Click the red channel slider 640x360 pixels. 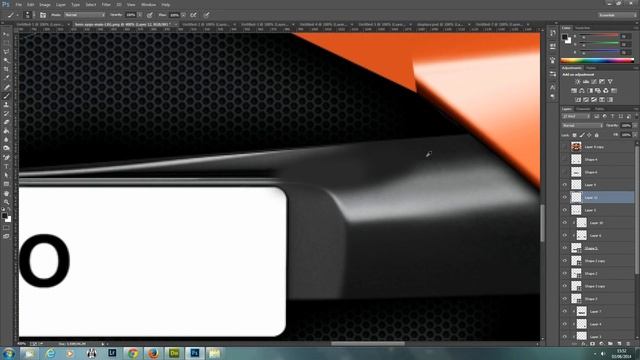pos(599,36)
